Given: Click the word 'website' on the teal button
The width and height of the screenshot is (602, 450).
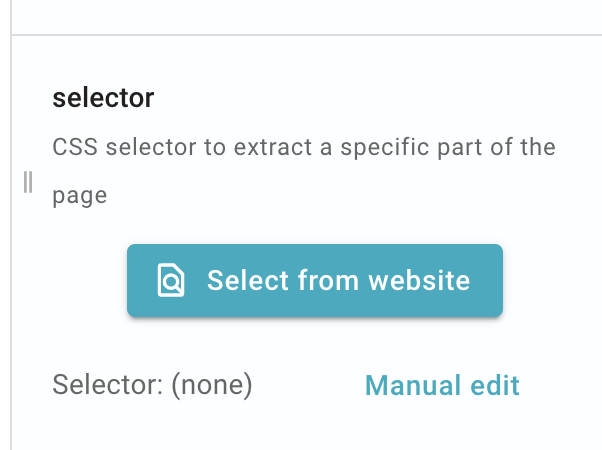Looking at the screenshot, I should click(419, 280).
